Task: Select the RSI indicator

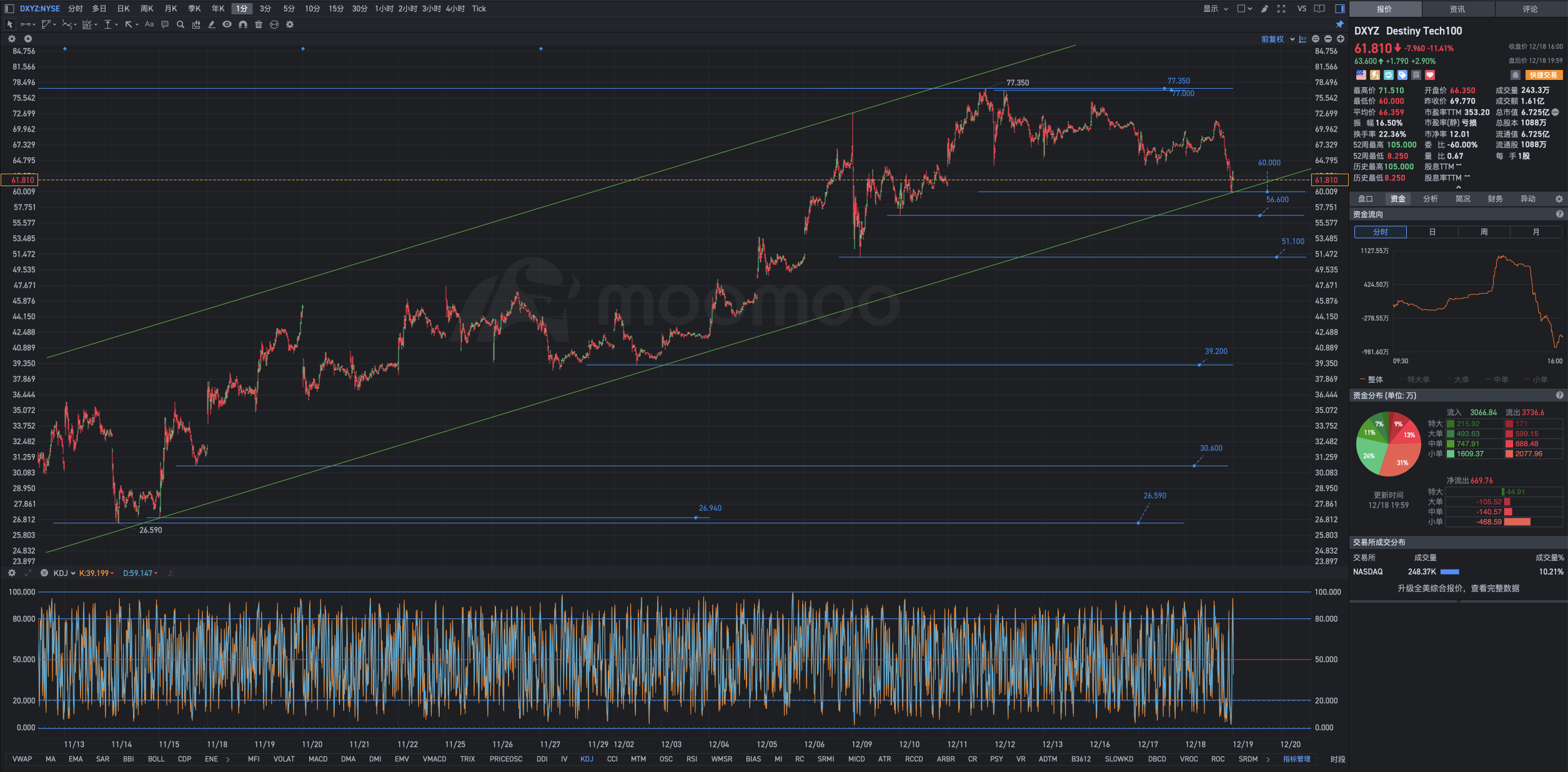Action: tap(692, 759)
